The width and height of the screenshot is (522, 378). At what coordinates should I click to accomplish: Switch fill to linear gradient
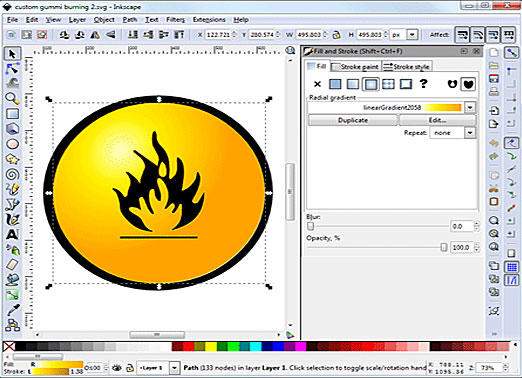(353, 84)
